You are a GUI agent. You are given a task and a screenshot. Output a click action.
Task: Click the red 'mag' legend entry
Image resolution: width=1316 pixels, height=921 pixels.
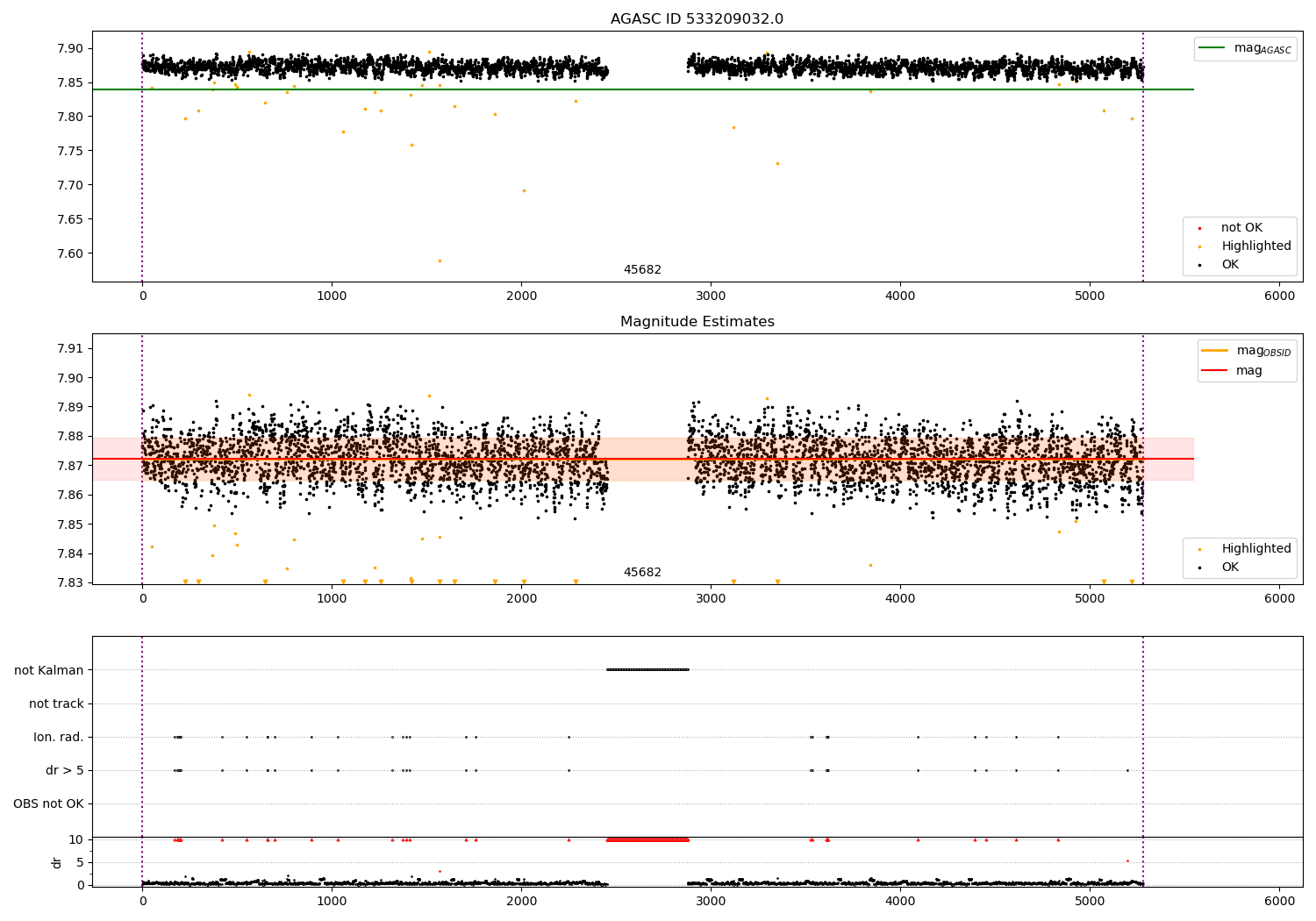point(1233,371)
